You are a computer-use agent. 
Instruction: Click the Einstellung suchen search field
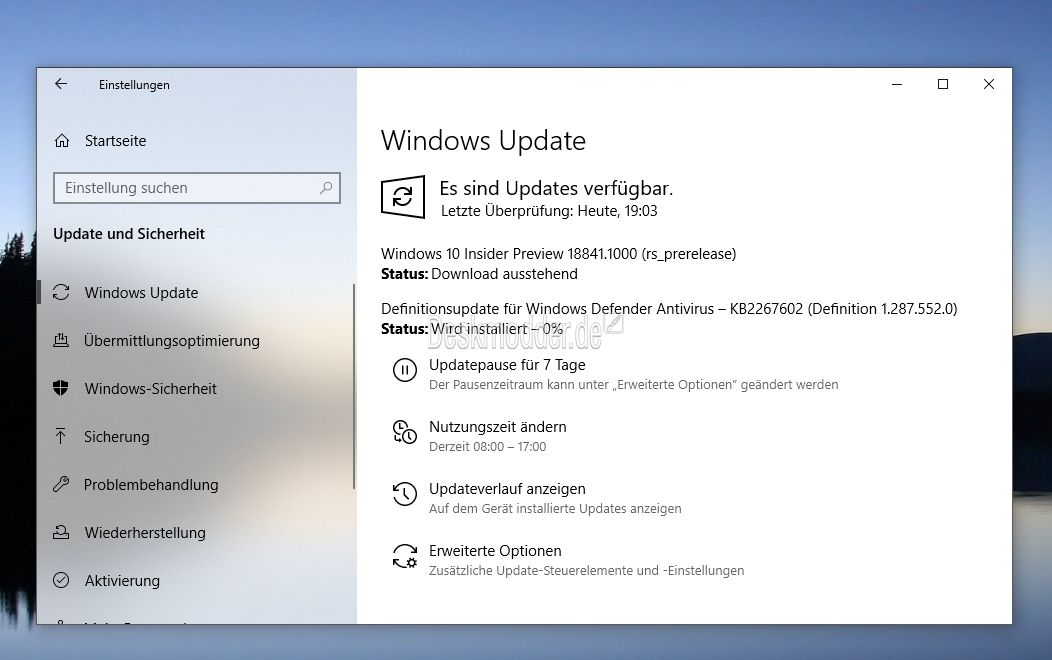point(197,188)
